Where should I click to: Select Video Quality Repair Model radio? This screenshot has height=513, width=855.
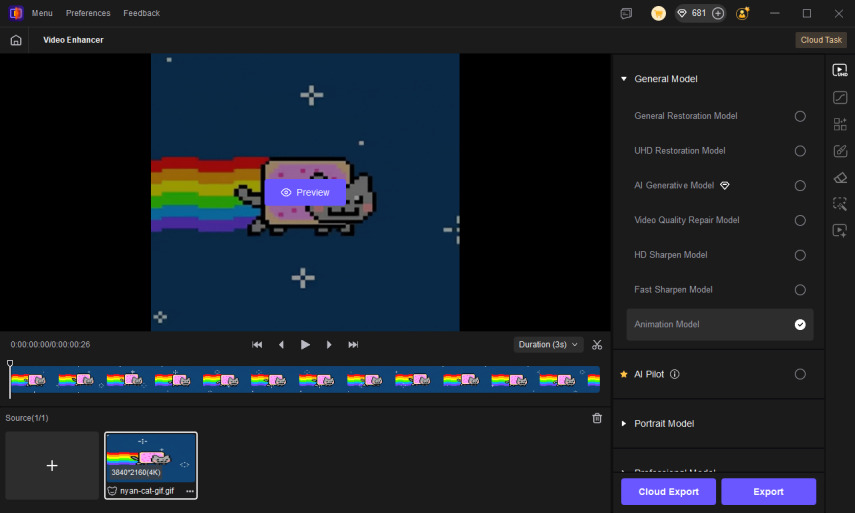pyautogui.click(x=800, y=220)
